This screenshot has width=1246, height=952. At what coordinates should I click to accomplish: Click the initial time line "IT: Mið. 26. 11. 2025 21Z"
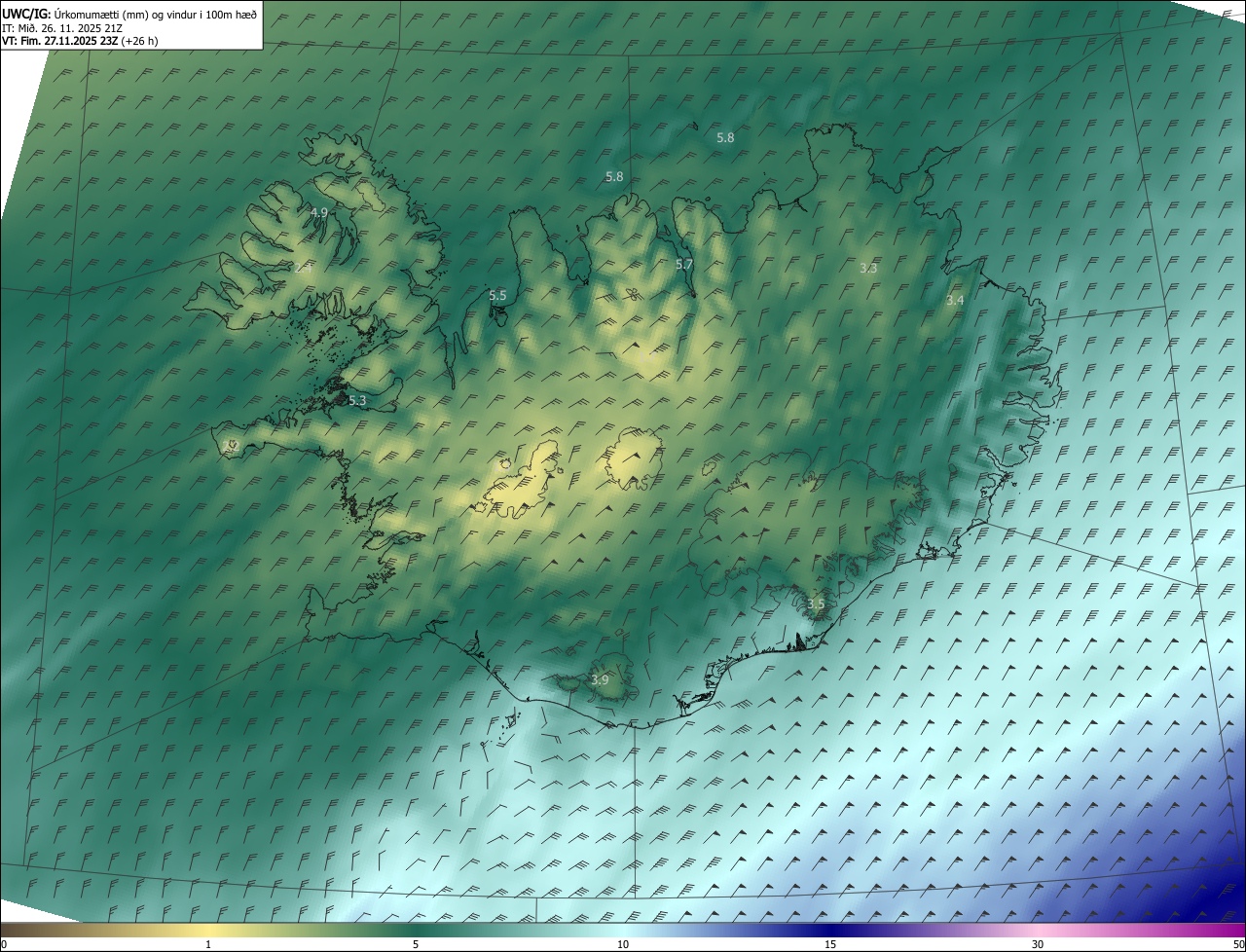[x=61, y=27]
